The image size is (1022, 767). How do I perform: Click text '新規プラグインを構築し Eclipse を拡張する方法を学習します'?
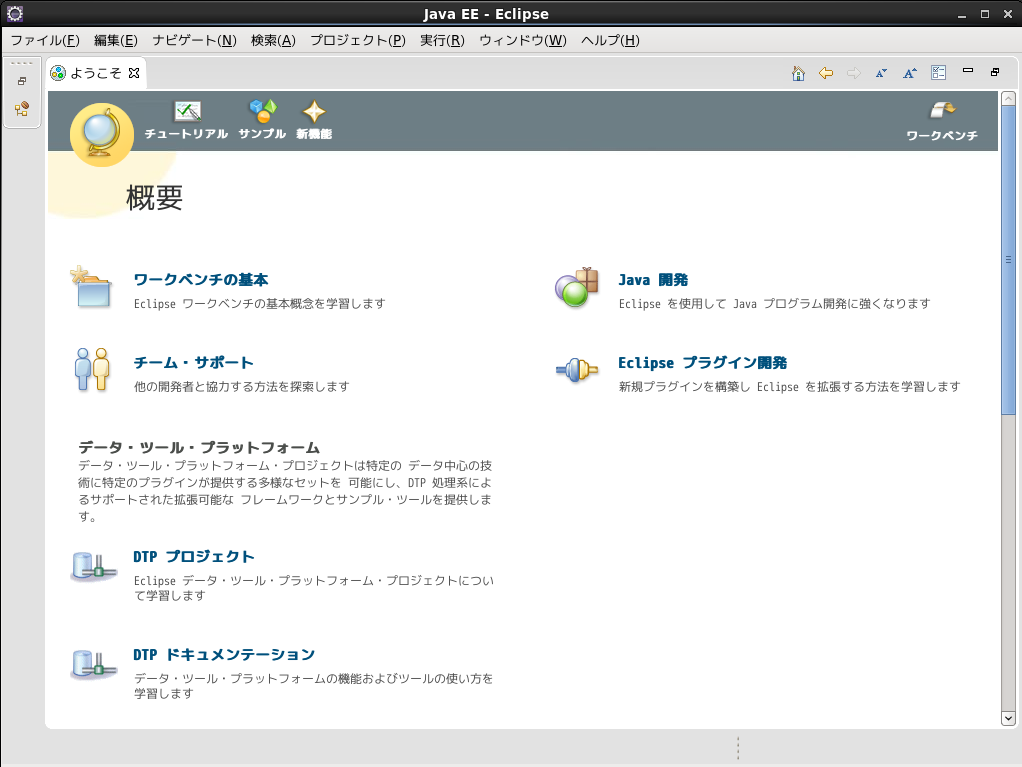coord(789,386)
